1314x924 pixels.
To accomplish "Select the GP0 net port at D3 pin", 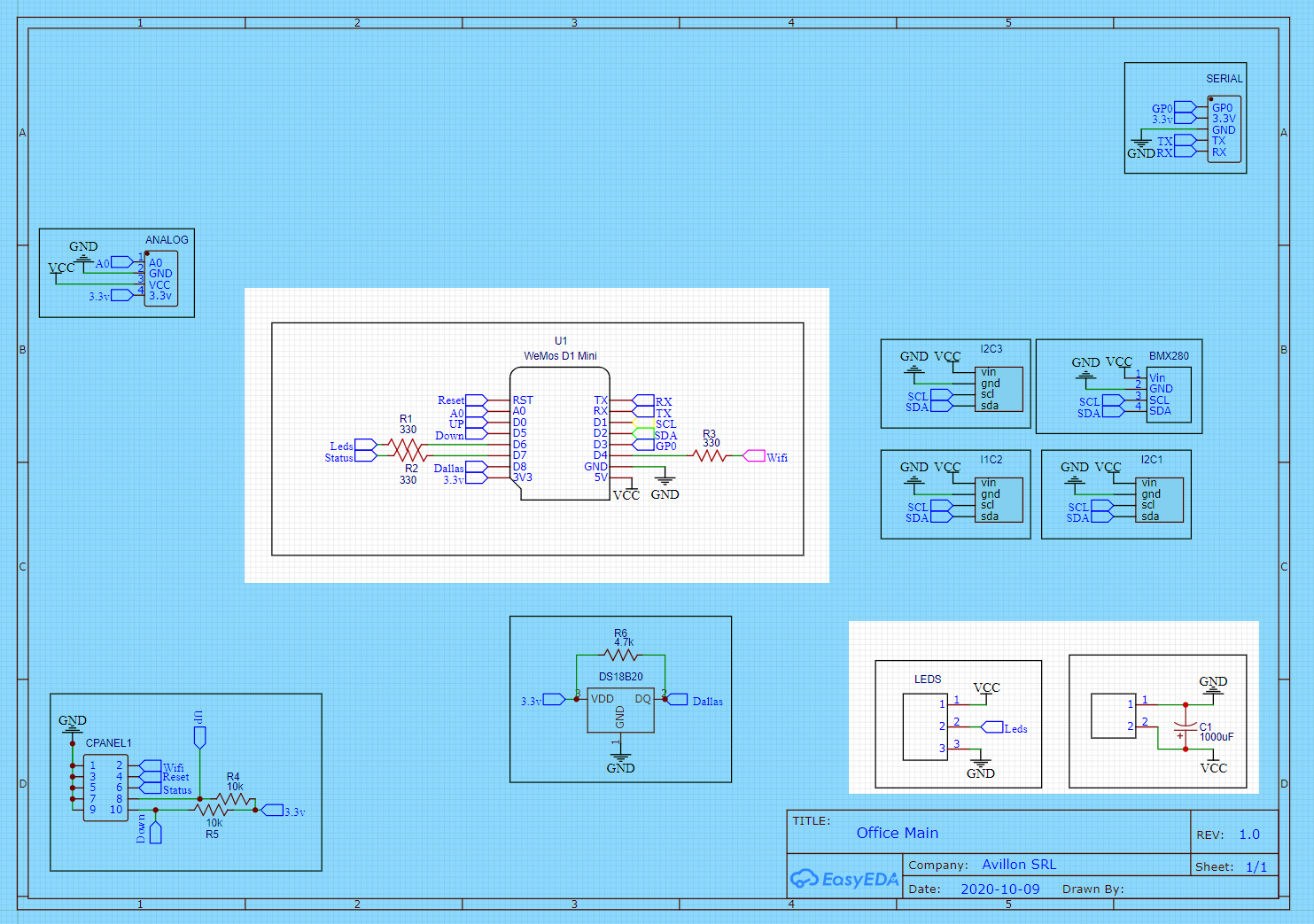I will click(x=643, y=446).
